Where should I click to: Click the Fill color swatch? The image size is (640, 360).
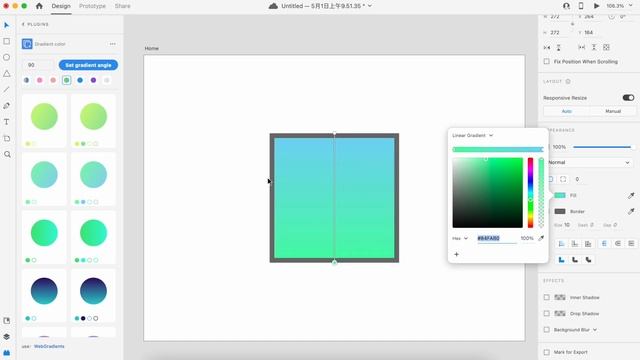tap(560, 196)
